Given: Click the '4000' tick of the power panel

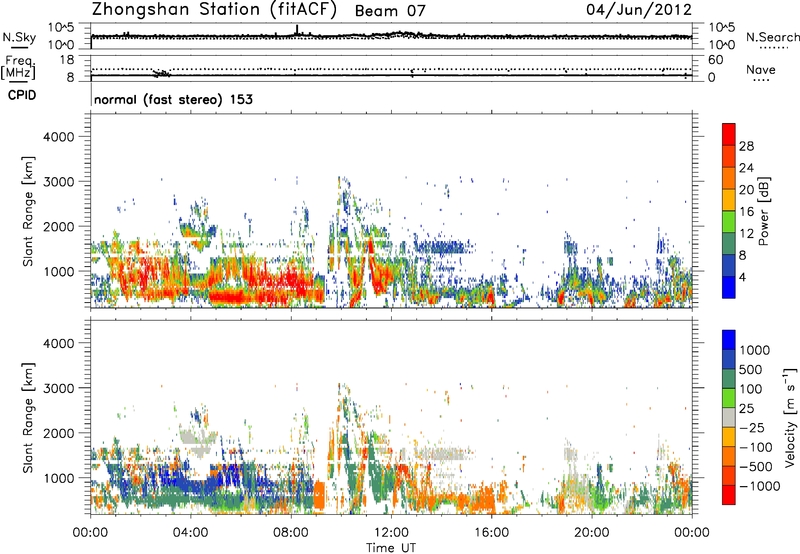Looking at the screenshot, I should (x=59, y=137).
